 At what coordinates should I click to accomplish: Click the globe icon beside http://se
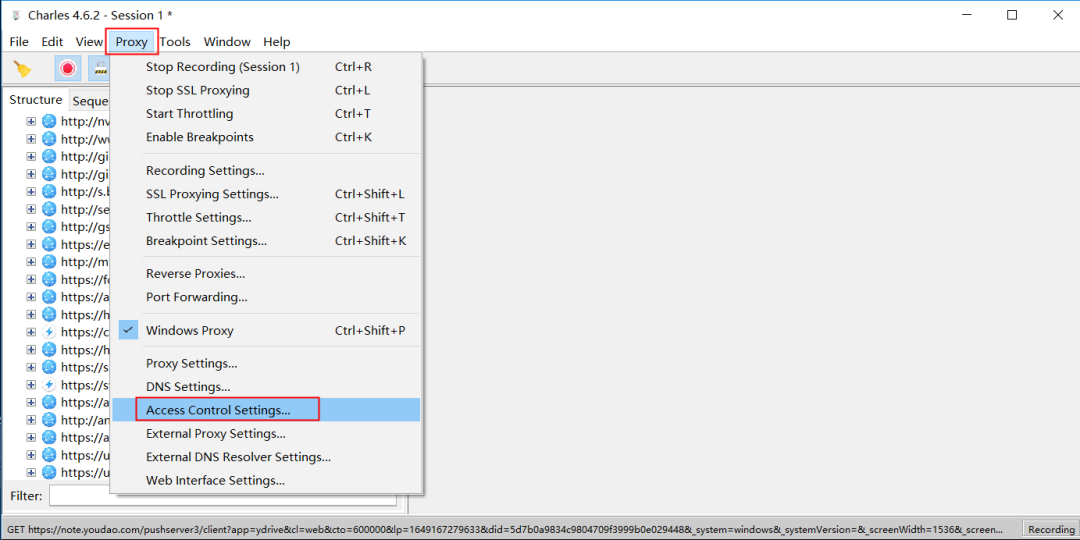point(49,209)
